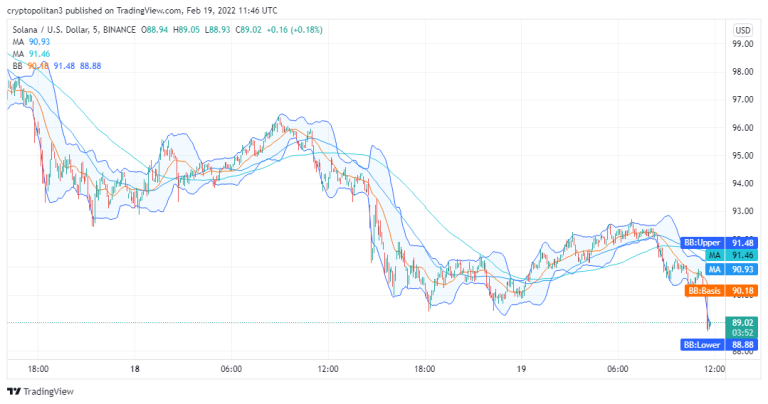The image size is (768, 404).
Task: Click the green 89.02 current price label
Action: coord(741,322)
